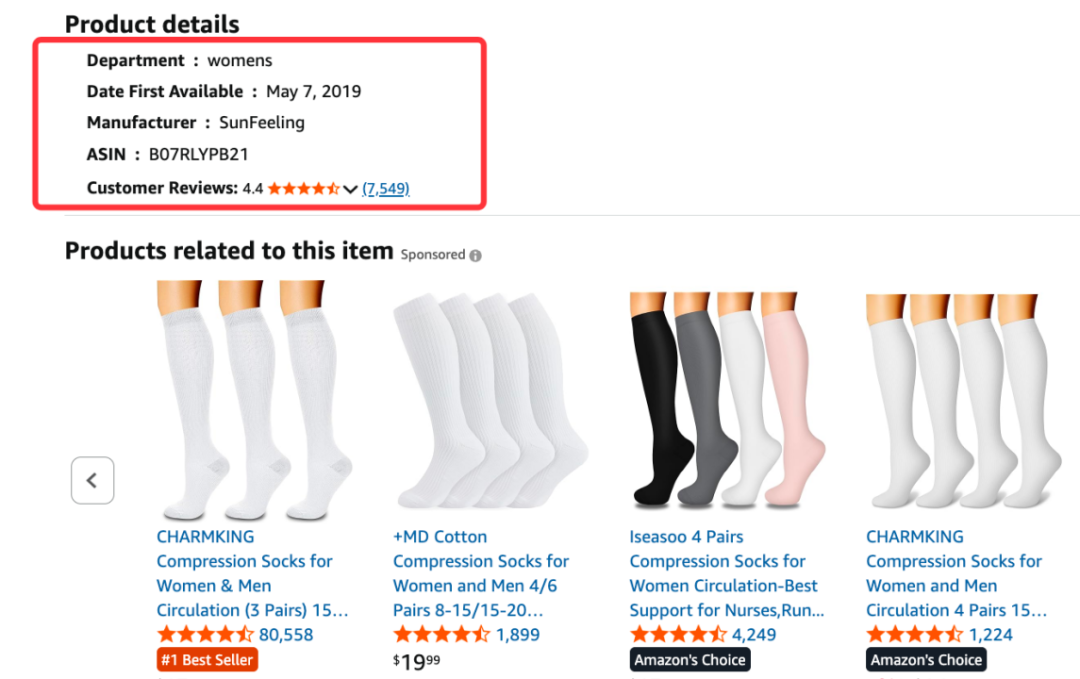Screen dimensions: 1080x679
Task: Open +MD Cotton compression socks image
Action: pyautogui.click(x=490, y=400)
